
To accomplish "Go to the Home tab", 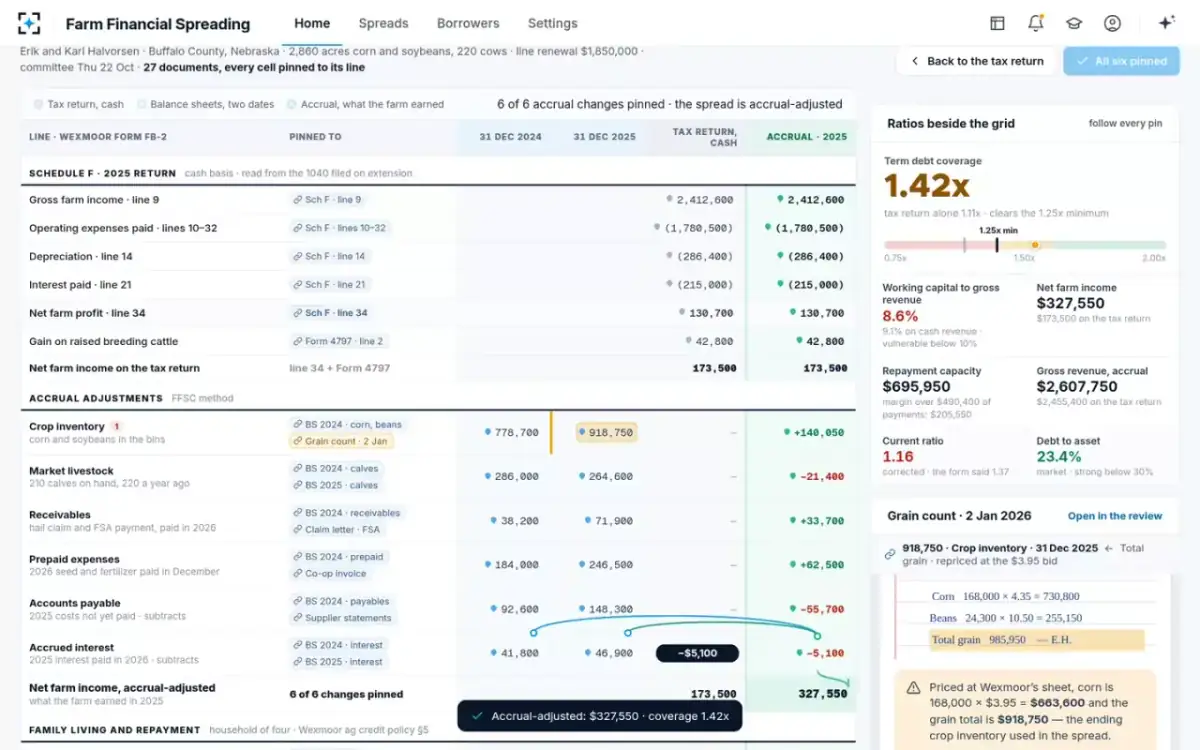I will 312,23.
